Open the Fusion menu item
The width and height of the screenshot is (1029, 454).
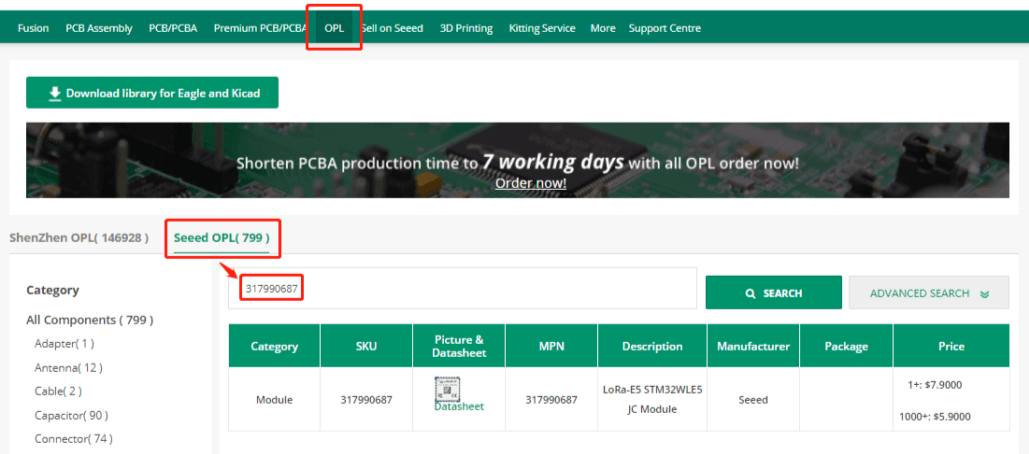tap(33, 28)
